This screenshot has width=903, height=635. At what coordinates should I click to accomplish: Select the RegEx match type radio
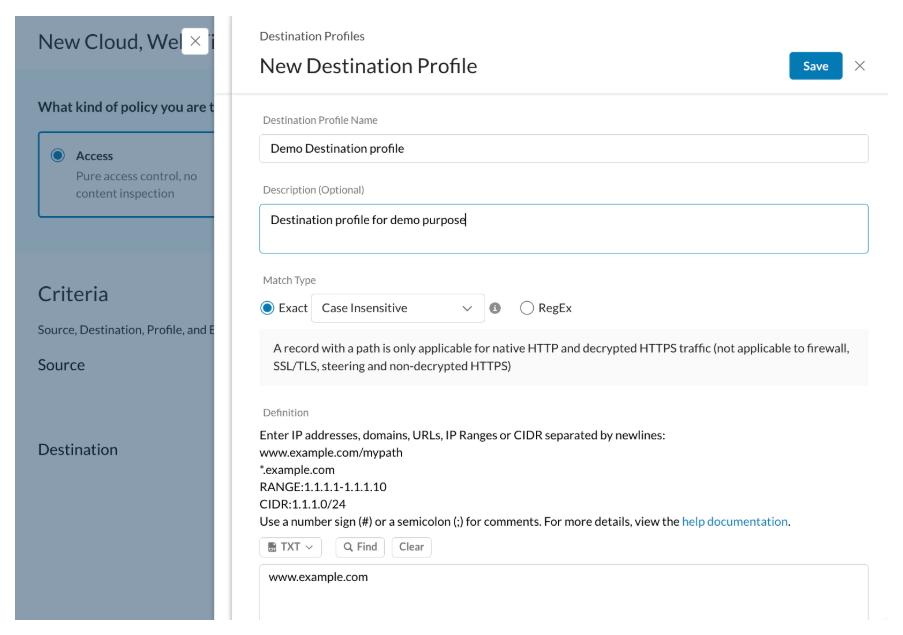click(x=526, y=308)
